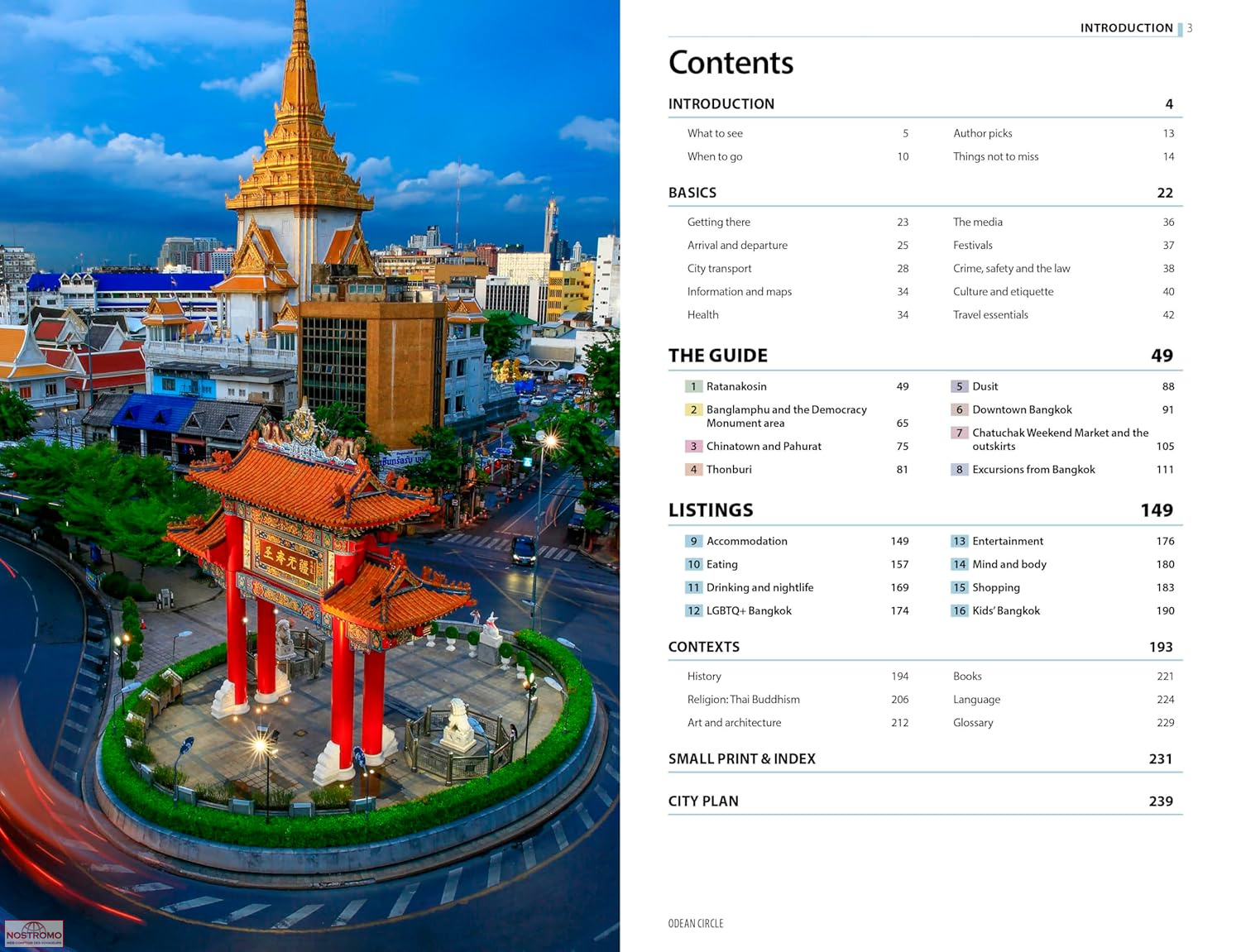Image resolution: width=1241 pixels, height=952 pixels.
Task: Click the 'Things not to miss' entry
Action: (x=995, y=156)
